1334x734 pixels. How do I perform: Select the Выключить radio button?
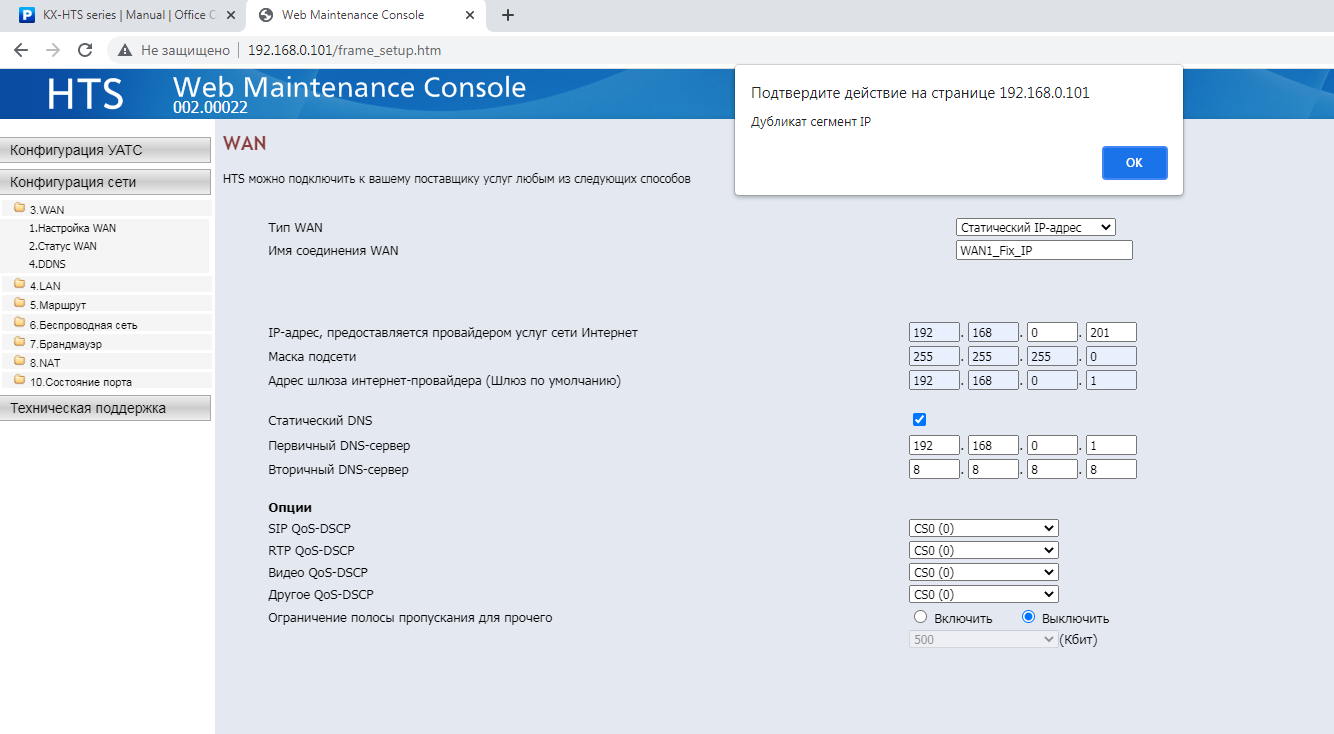tap(1028, 617)
